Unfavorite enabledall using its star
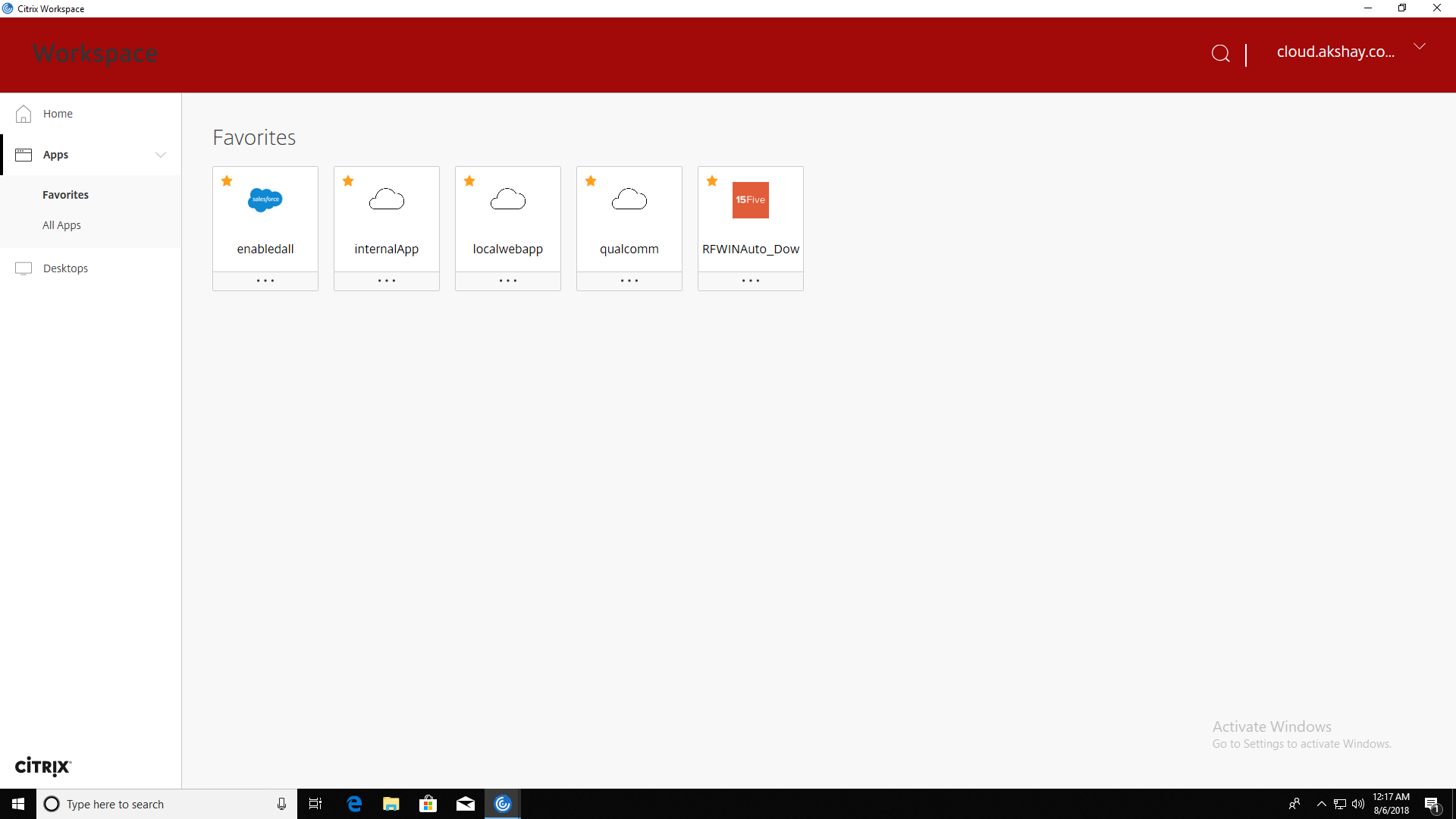Screen dimensions: 1456x819 (227, 180)
